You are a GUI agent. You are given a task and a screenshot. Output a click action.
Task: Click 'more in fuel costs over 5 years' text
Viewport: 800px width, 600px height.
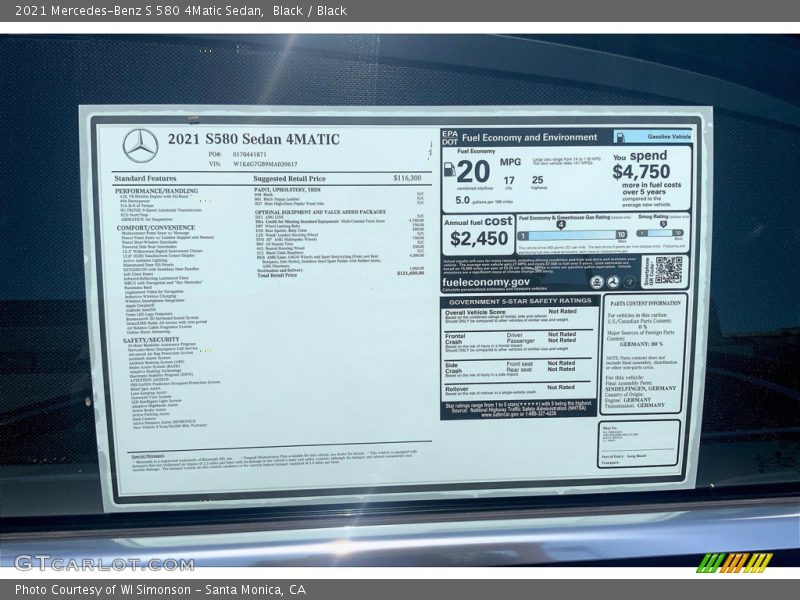652,189
